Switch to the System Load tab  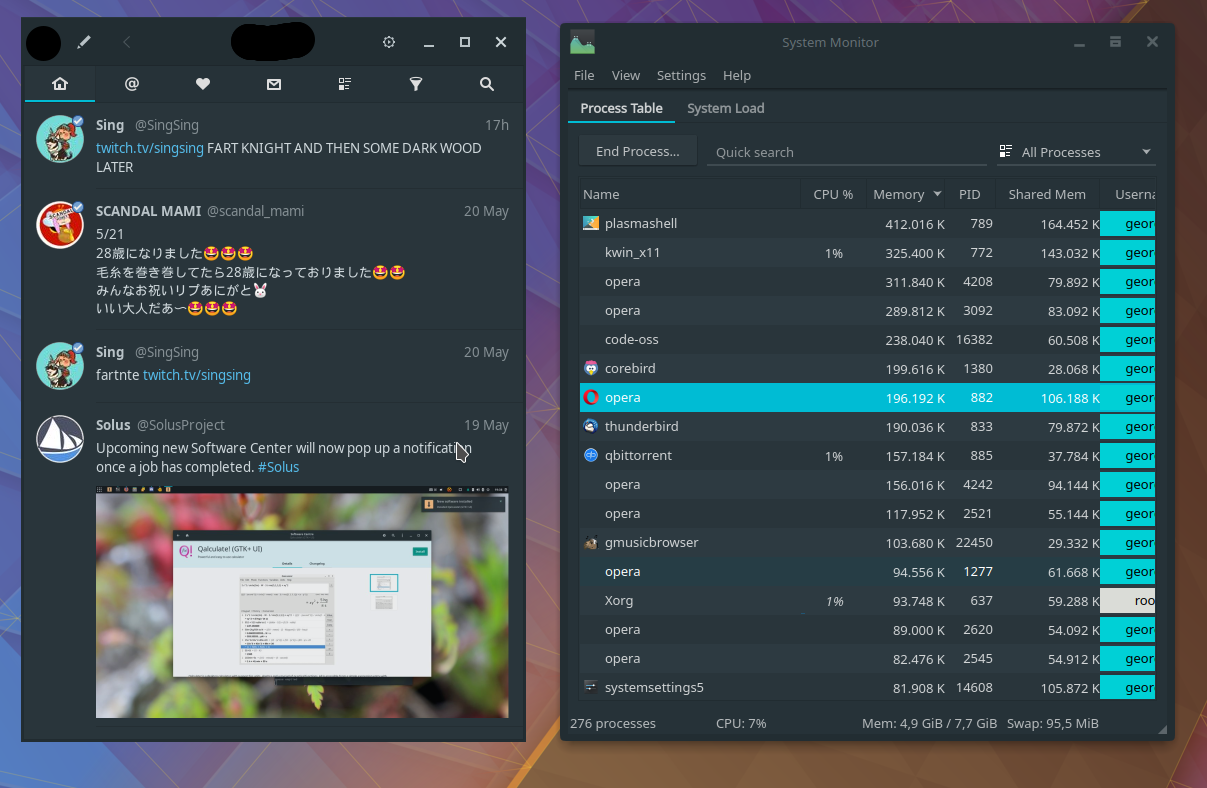(x=726, y=108)
